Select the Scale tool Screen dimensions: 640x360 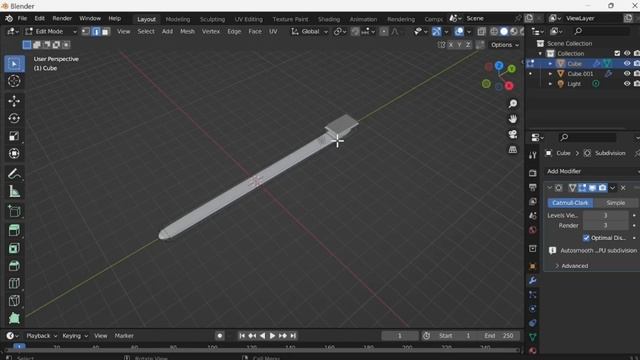14,136
